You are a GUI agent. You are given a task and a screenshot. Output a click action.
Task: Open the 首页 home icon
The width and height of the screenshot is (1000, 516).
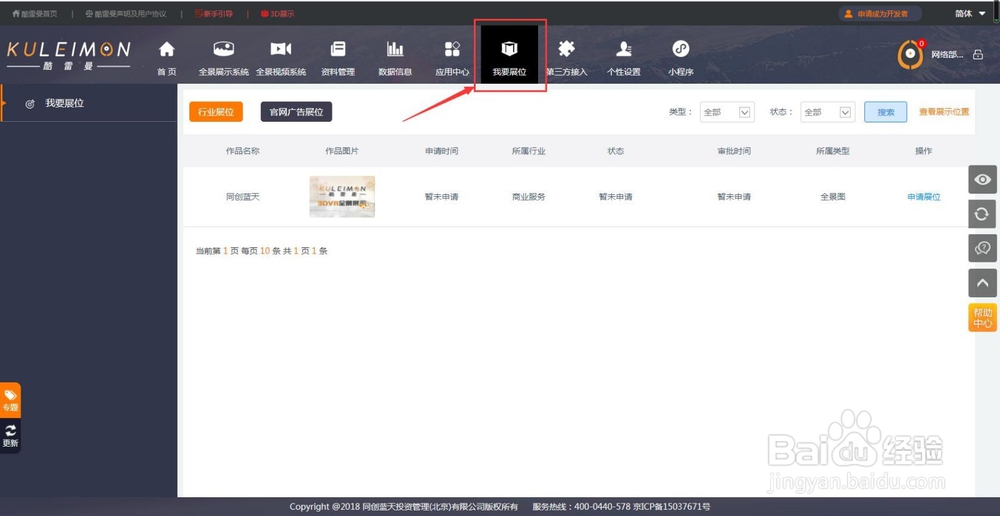click(x=166, y=49)
